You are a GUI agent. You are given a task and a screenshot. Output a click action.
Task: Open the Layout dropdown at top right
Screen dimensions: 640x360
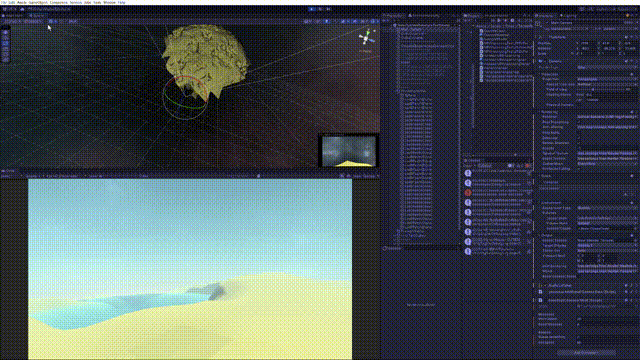click(x=627, y=9)
